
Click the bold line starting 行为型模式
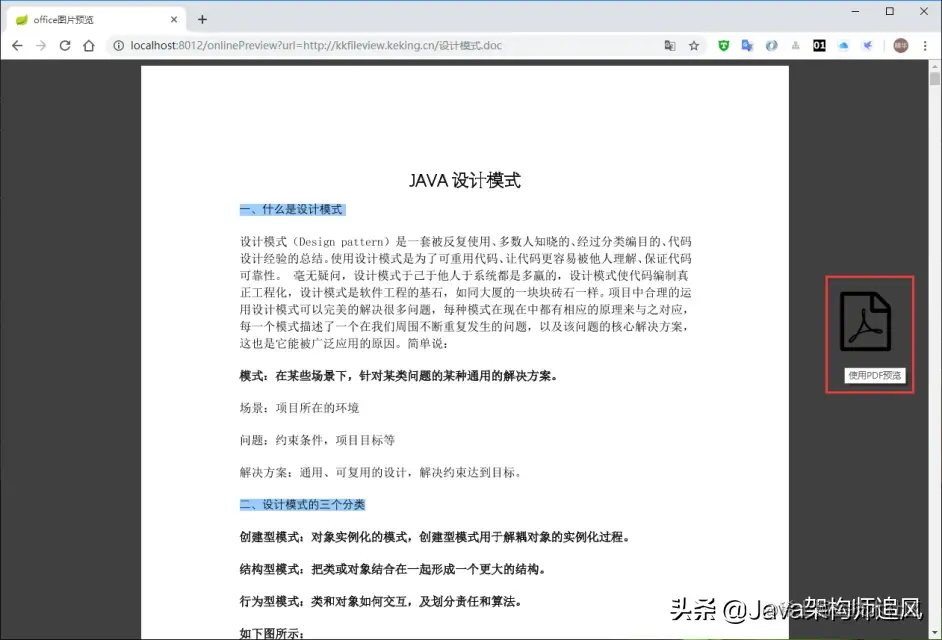[x=381, y=602]
